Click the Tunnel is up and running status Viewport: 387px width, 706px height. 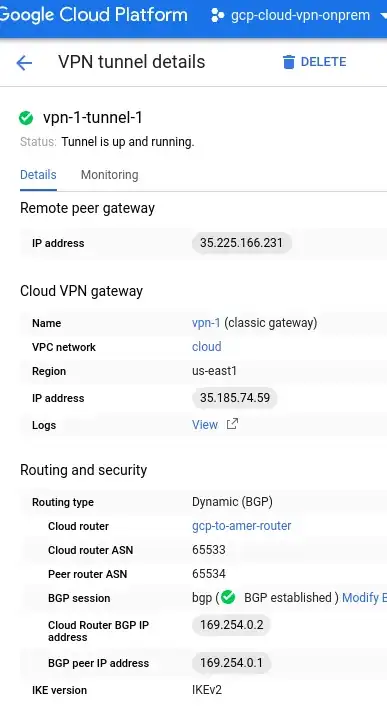[128, 142]
